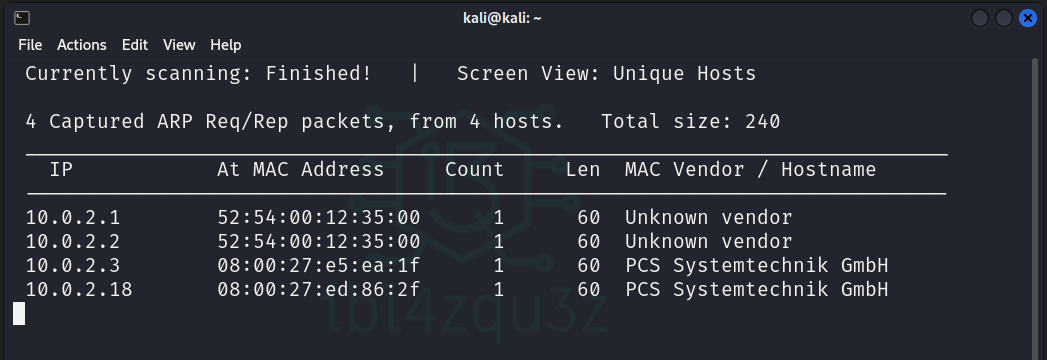Select IP address 10.0.2.3
The height and width of the screenshot is (360, 1047).
click(73, 266)
